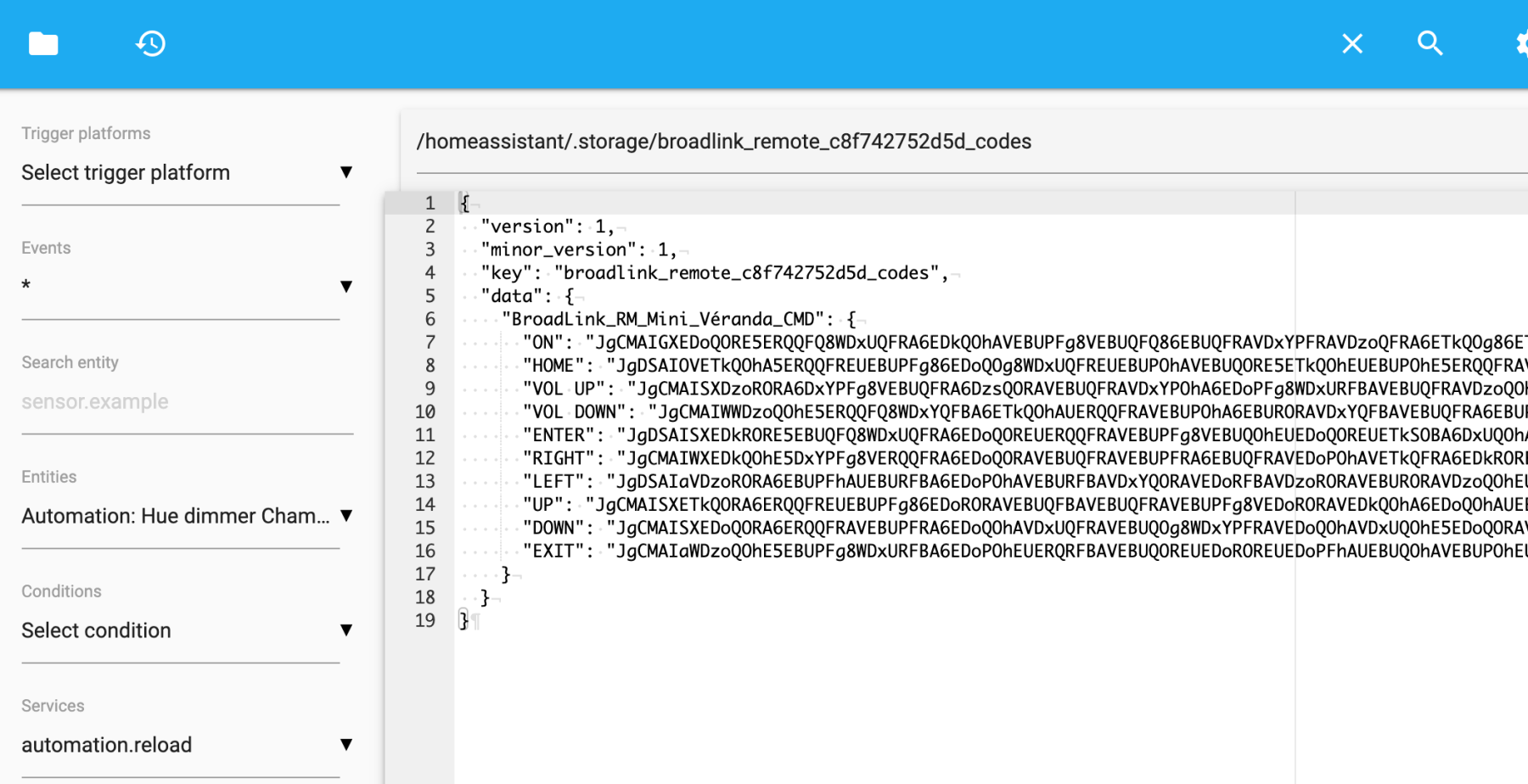Select the "LEFT" code key
1528x784 pixels.
point(553,481)
